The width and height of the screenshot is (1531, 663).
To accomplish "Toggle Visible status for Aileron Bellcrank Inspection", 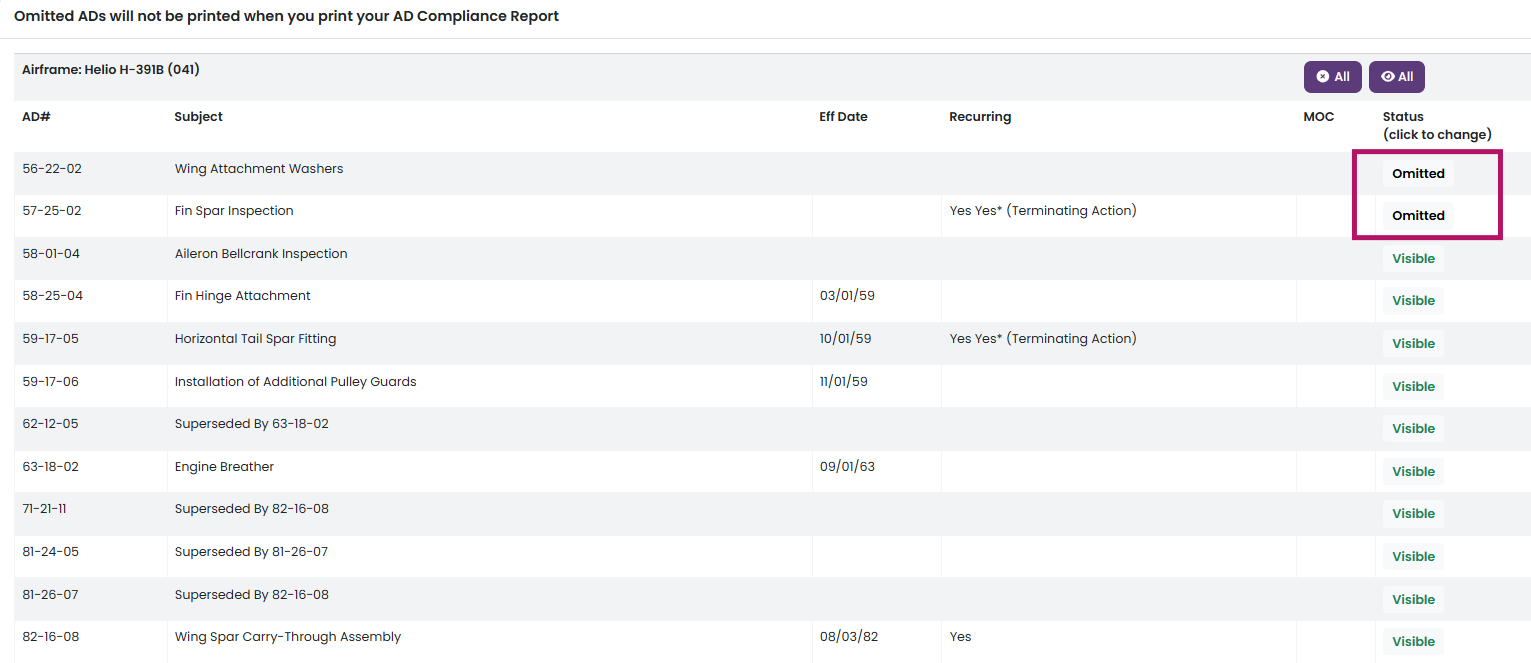I will [x=1413, y=259].
